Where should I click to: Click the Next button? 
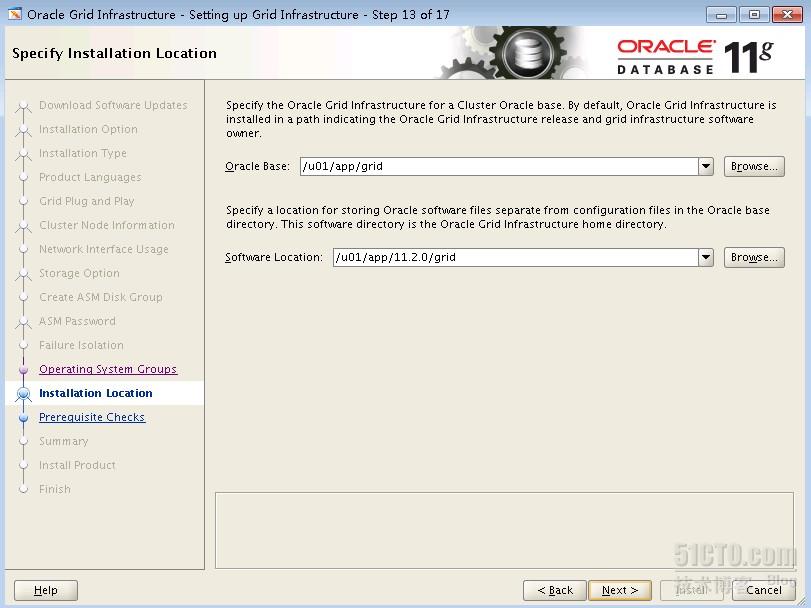pyautogui.click(x=620, y=590)
